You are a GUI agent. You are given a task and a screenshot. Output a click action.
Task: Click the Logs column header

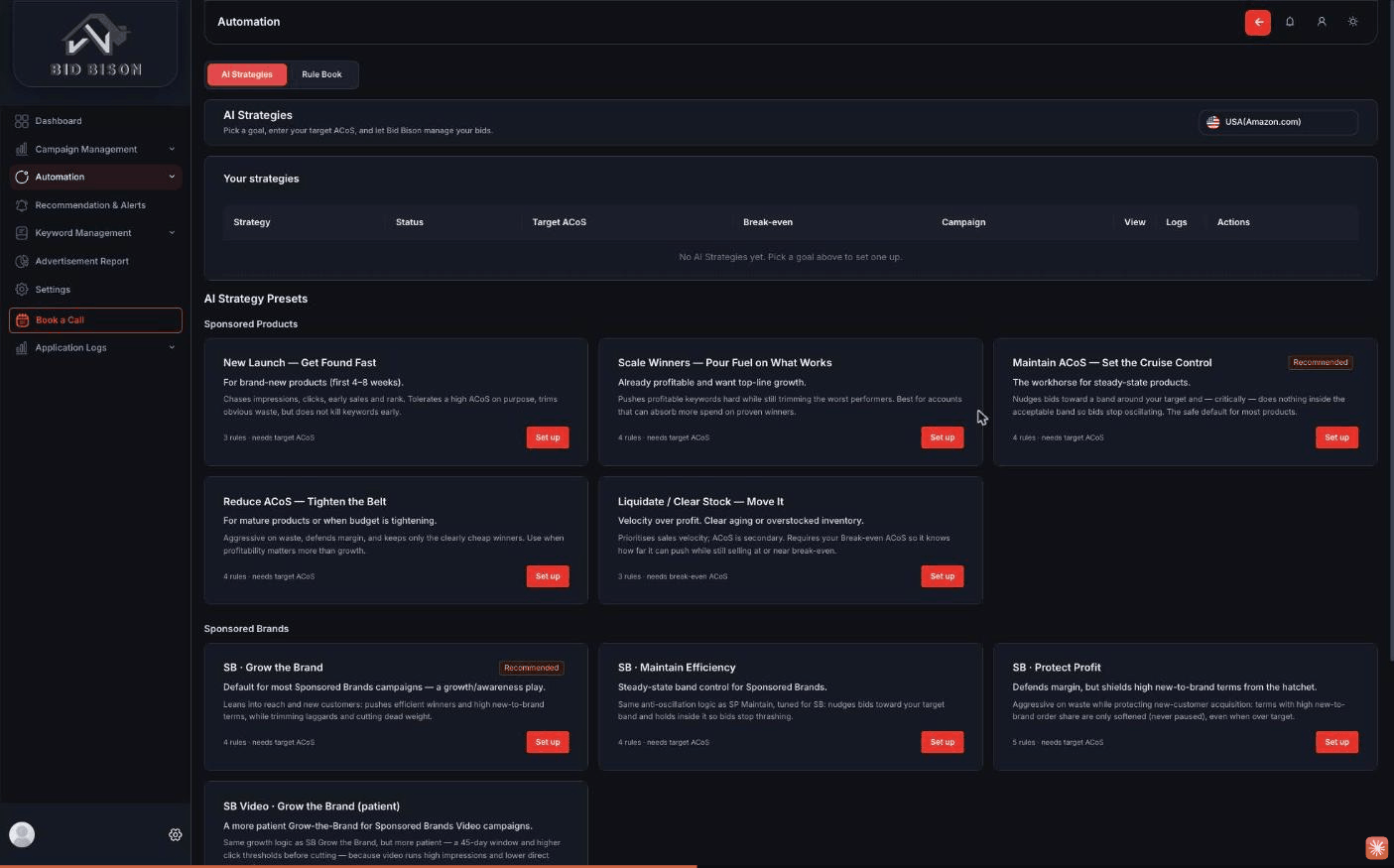pos(1177,222)
